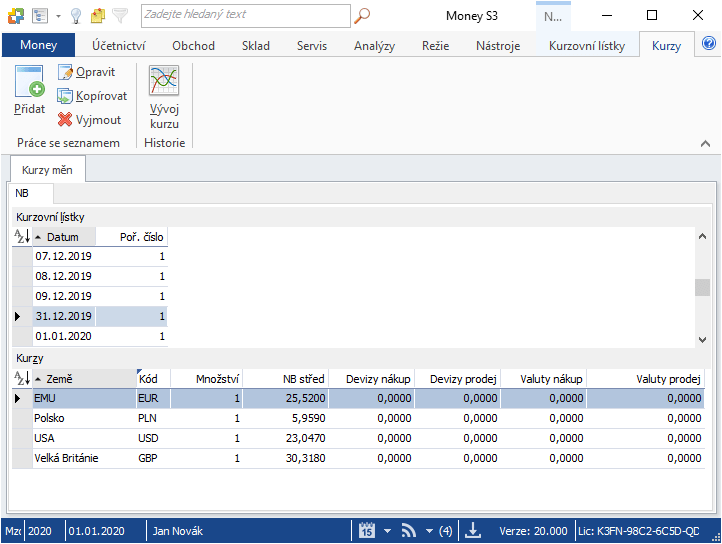Screen dimensions: 722x544
Task: Expand the RSS dropdown arrow in status bar
Action: (428, 531)
